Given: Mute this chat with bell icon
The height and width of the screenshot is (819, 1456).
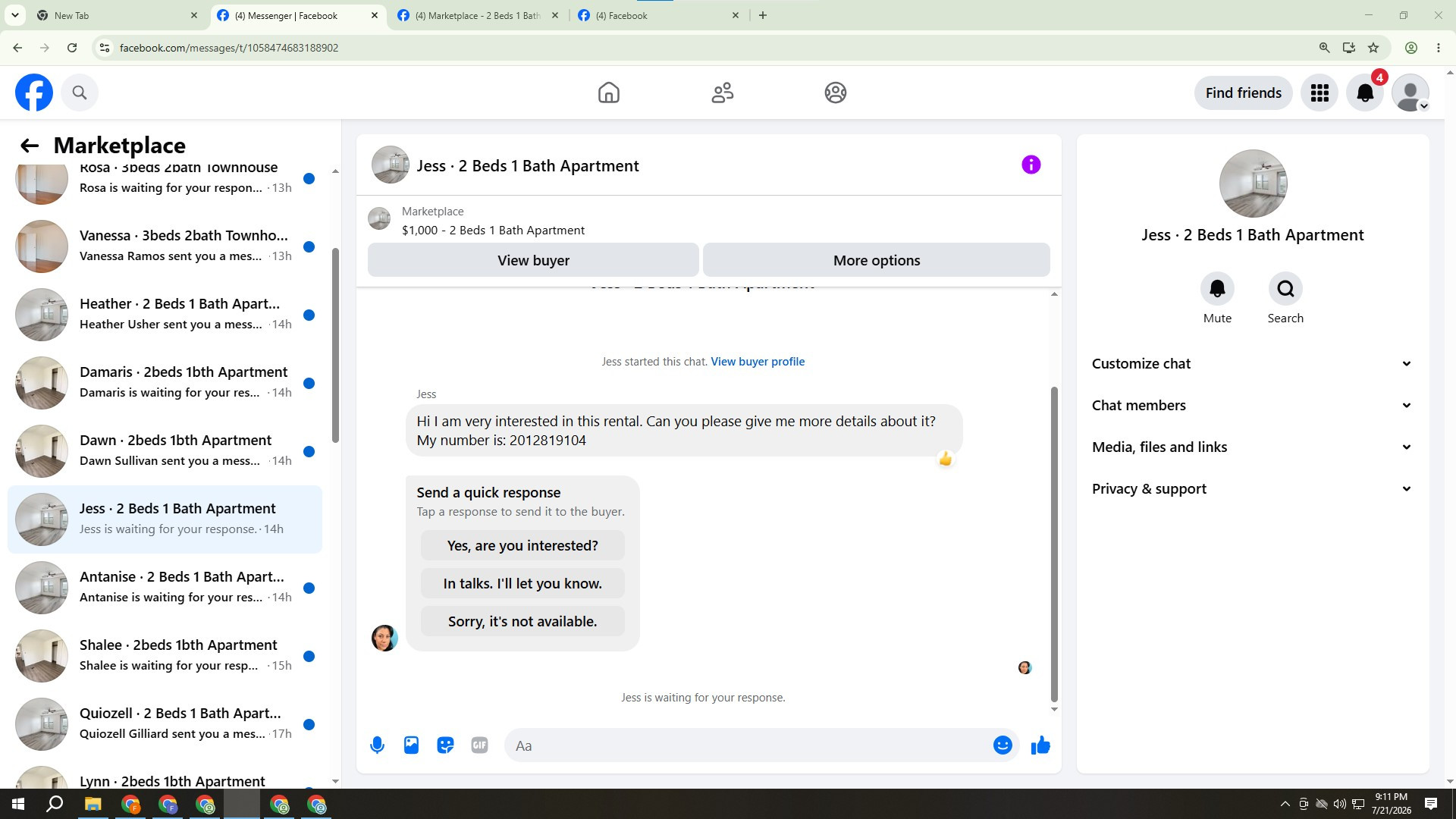Looking at the screenshot, I should 1217,289.
